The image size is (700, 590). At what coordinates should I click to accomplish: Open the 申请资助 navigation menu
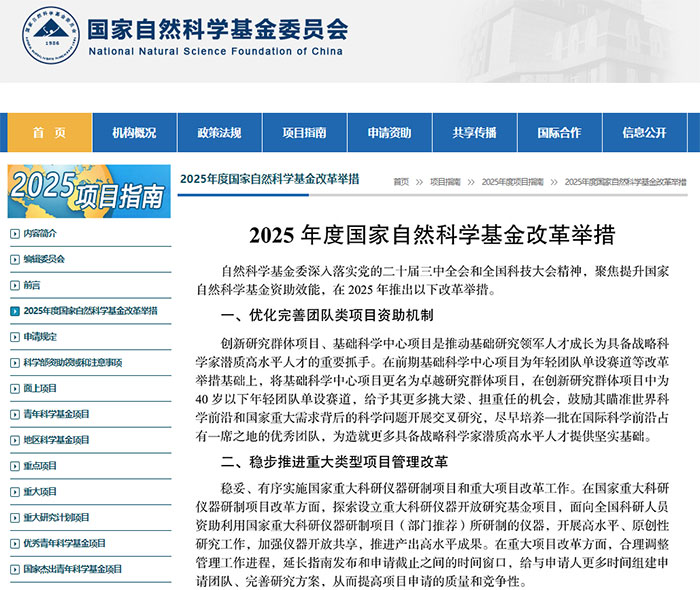coord(390,133)
